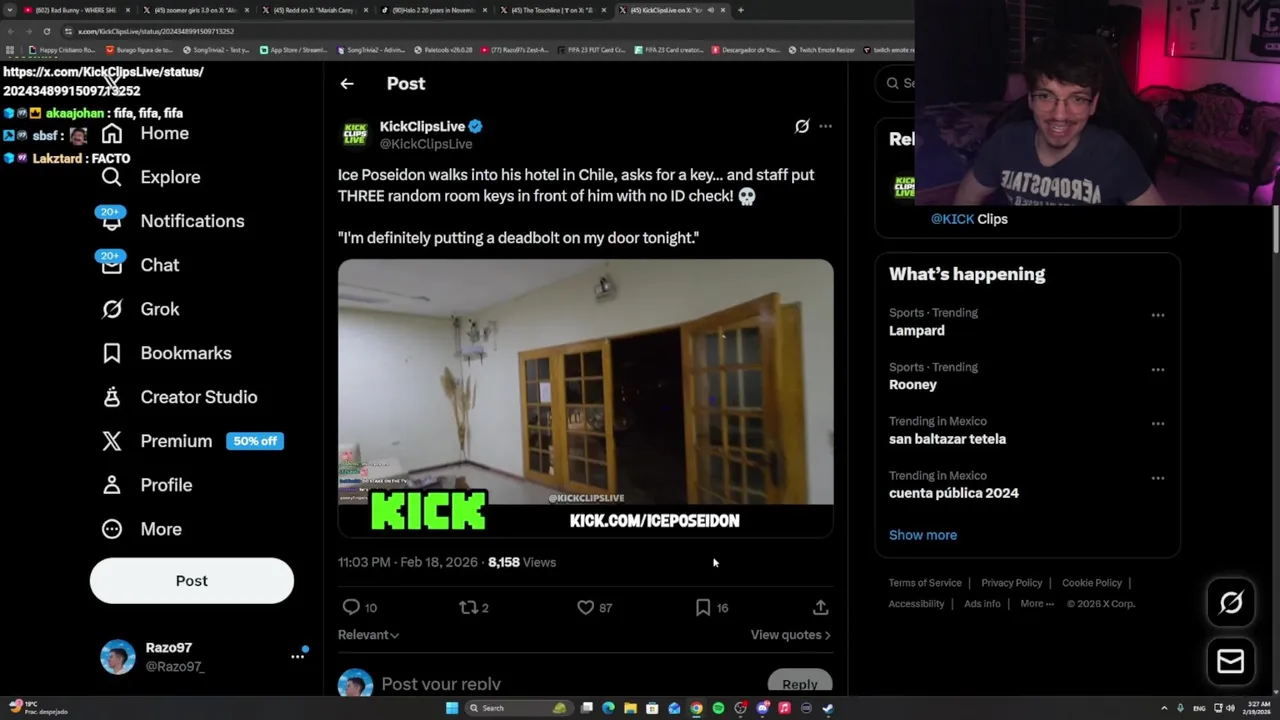Switch to Halo 2 20 years tab
1280x720 pixels.
[435, 10]
